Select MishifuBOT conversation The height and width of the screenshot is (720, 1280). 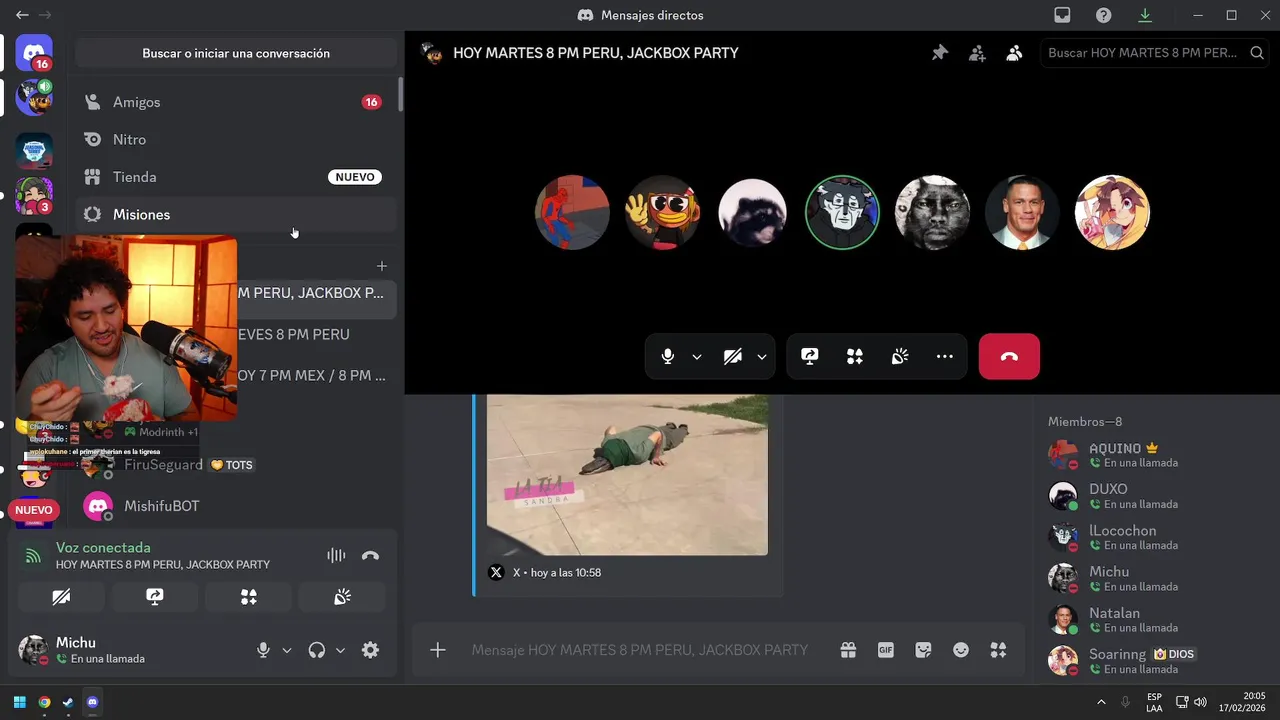(x=236, y=506)
